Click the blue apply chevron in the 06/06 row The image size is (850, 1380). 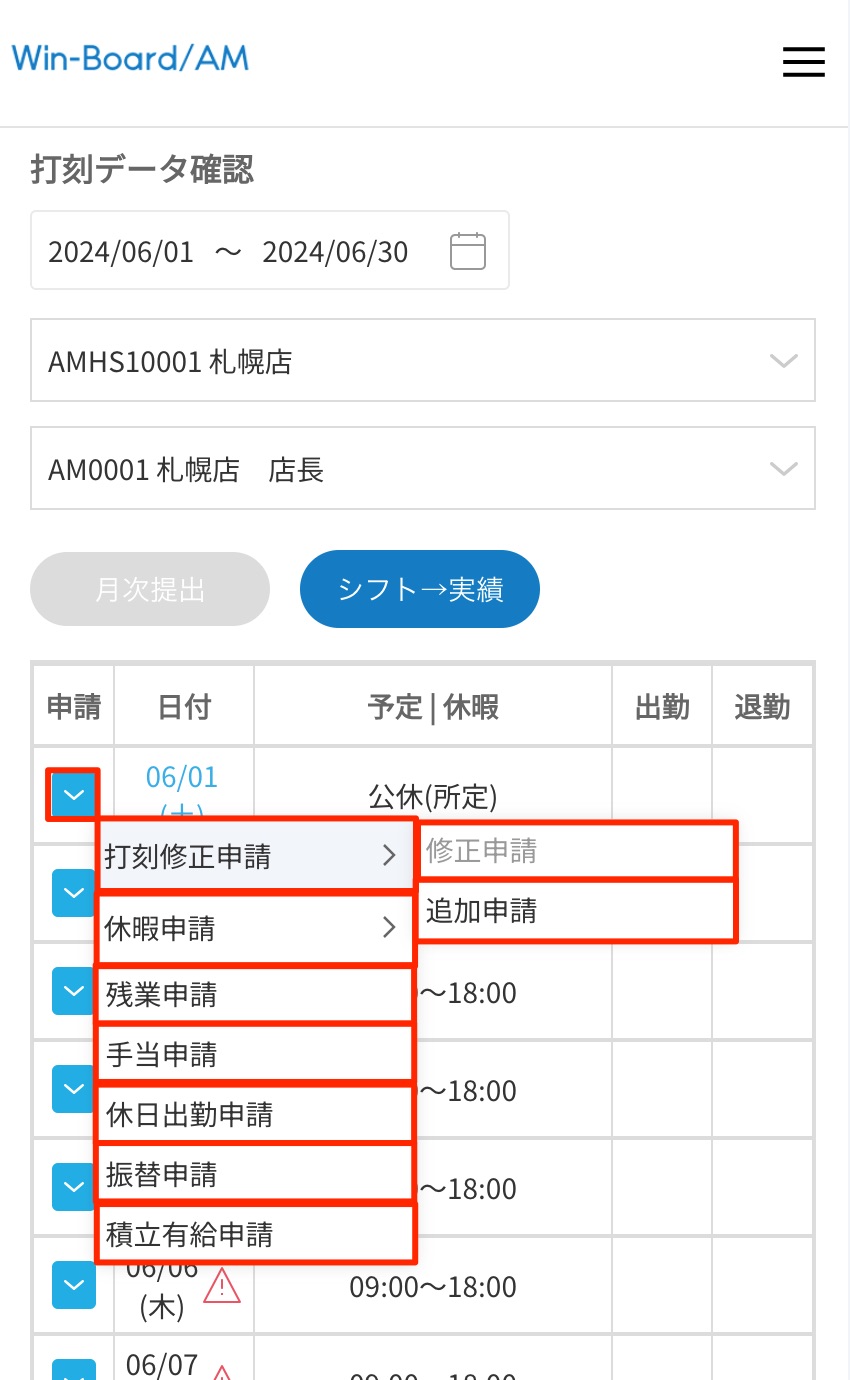click(72, 1285)
